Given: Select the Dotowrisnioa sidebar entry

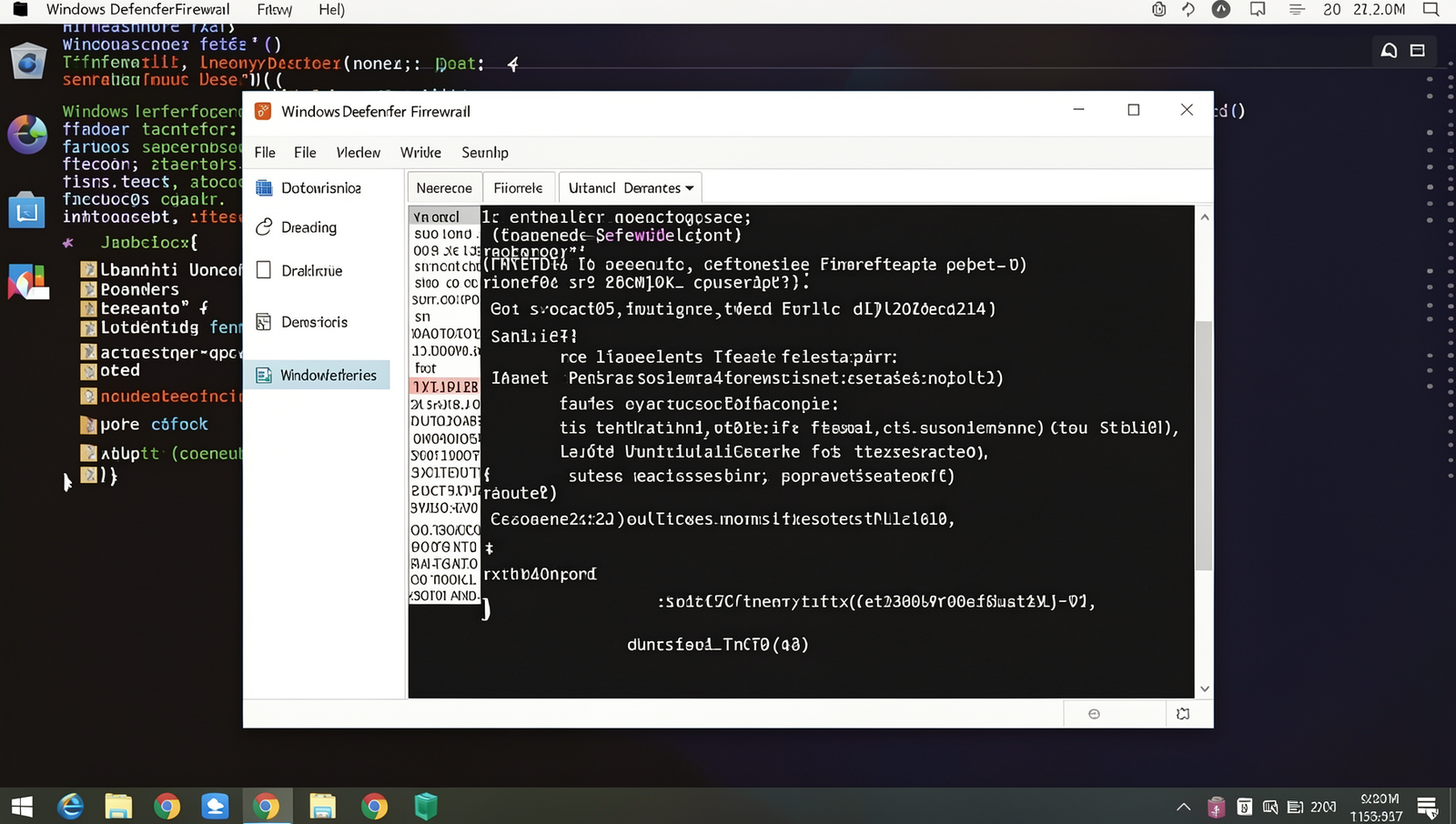Looking at the screenshot, I should [320, 187].
